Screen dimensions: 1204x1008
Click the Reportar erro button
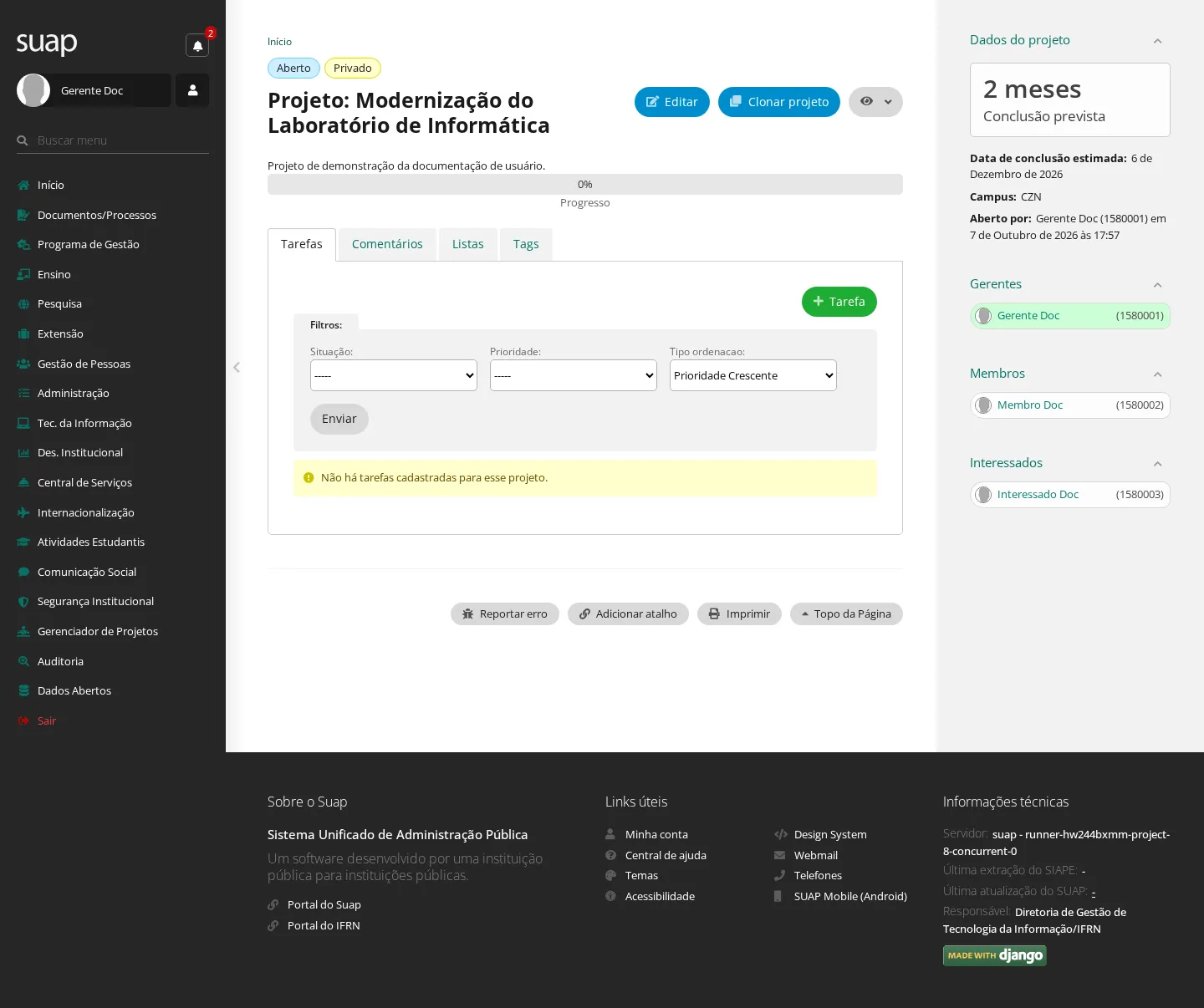point(505,613)
